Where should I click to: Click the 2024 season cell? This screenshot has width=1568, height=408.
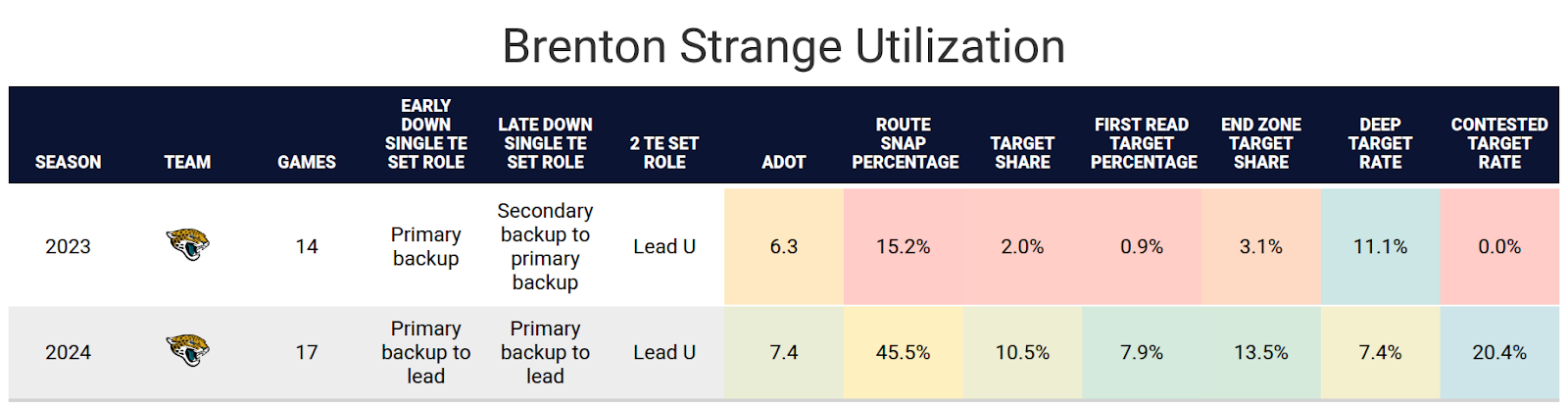tap(68, 352)
